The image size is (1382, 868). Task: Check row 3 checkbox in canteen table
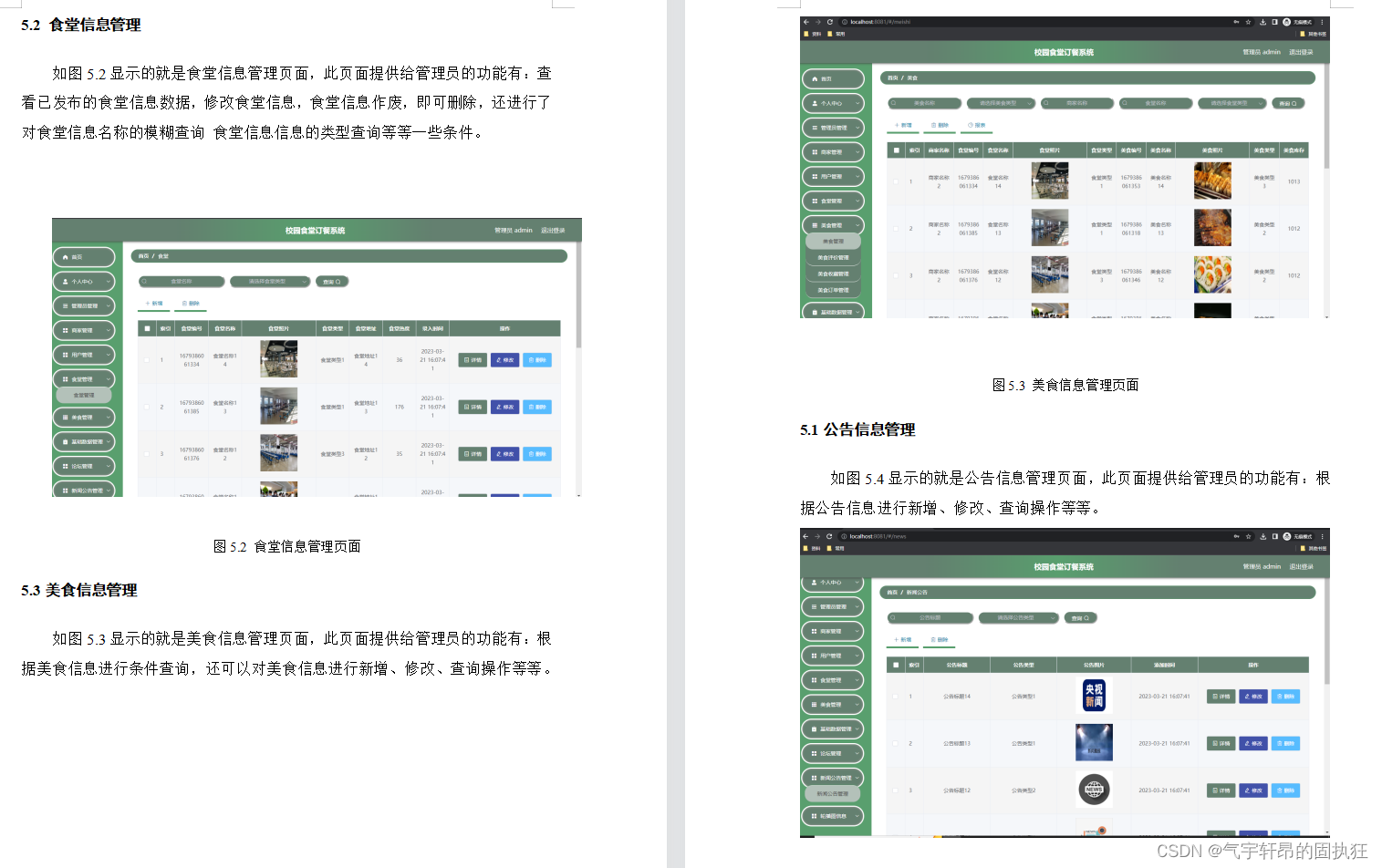coord(147,454)
